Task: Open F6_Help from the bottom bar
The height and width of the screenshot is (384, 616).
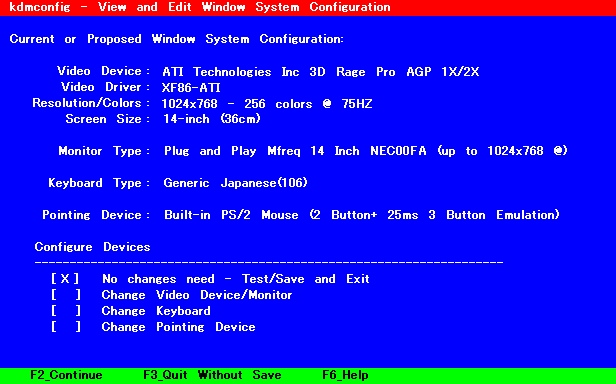Action: tap(345, 375)
